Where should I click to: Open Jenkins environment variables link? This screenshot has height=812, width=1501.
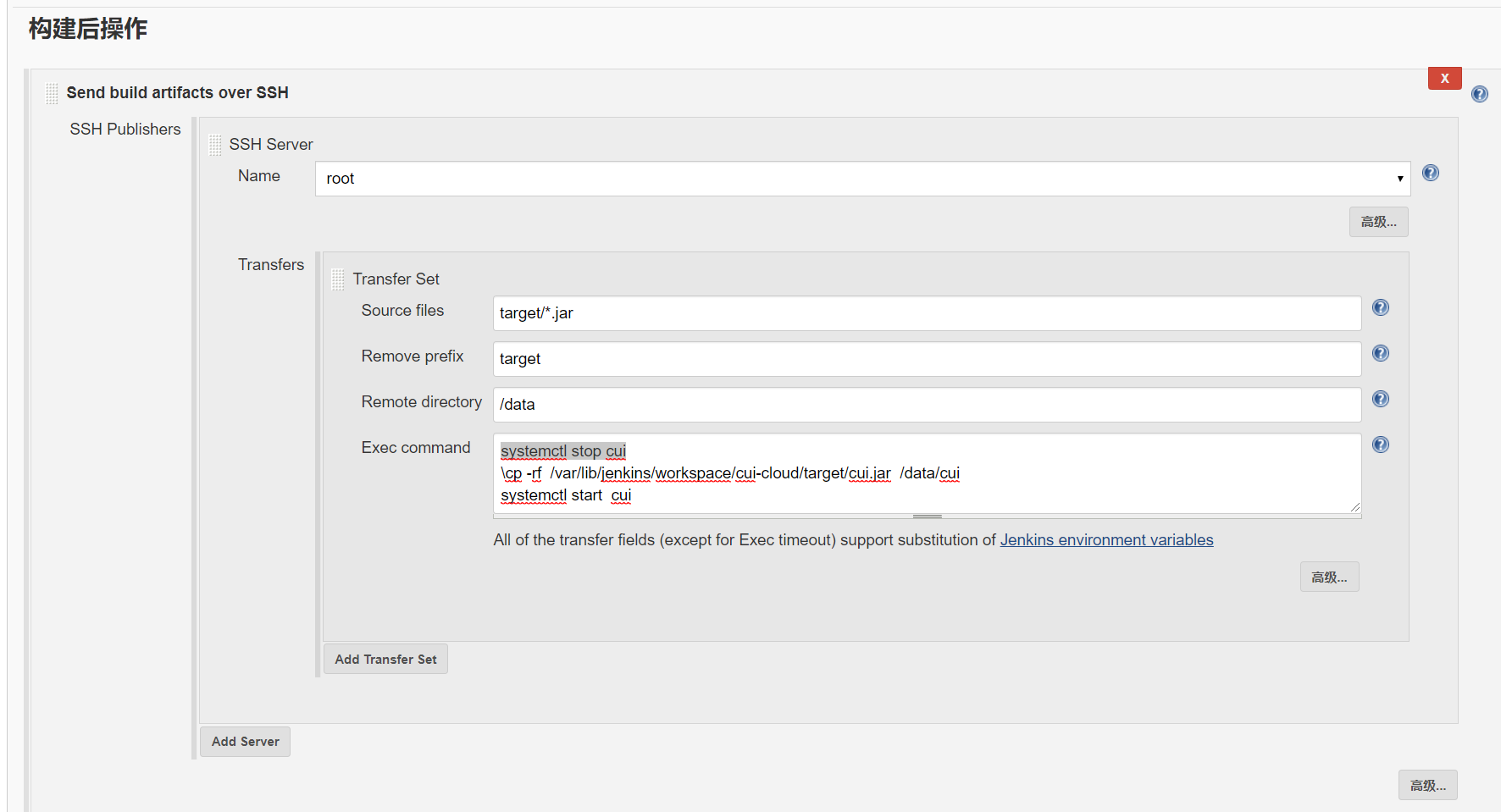[1106, 540]
